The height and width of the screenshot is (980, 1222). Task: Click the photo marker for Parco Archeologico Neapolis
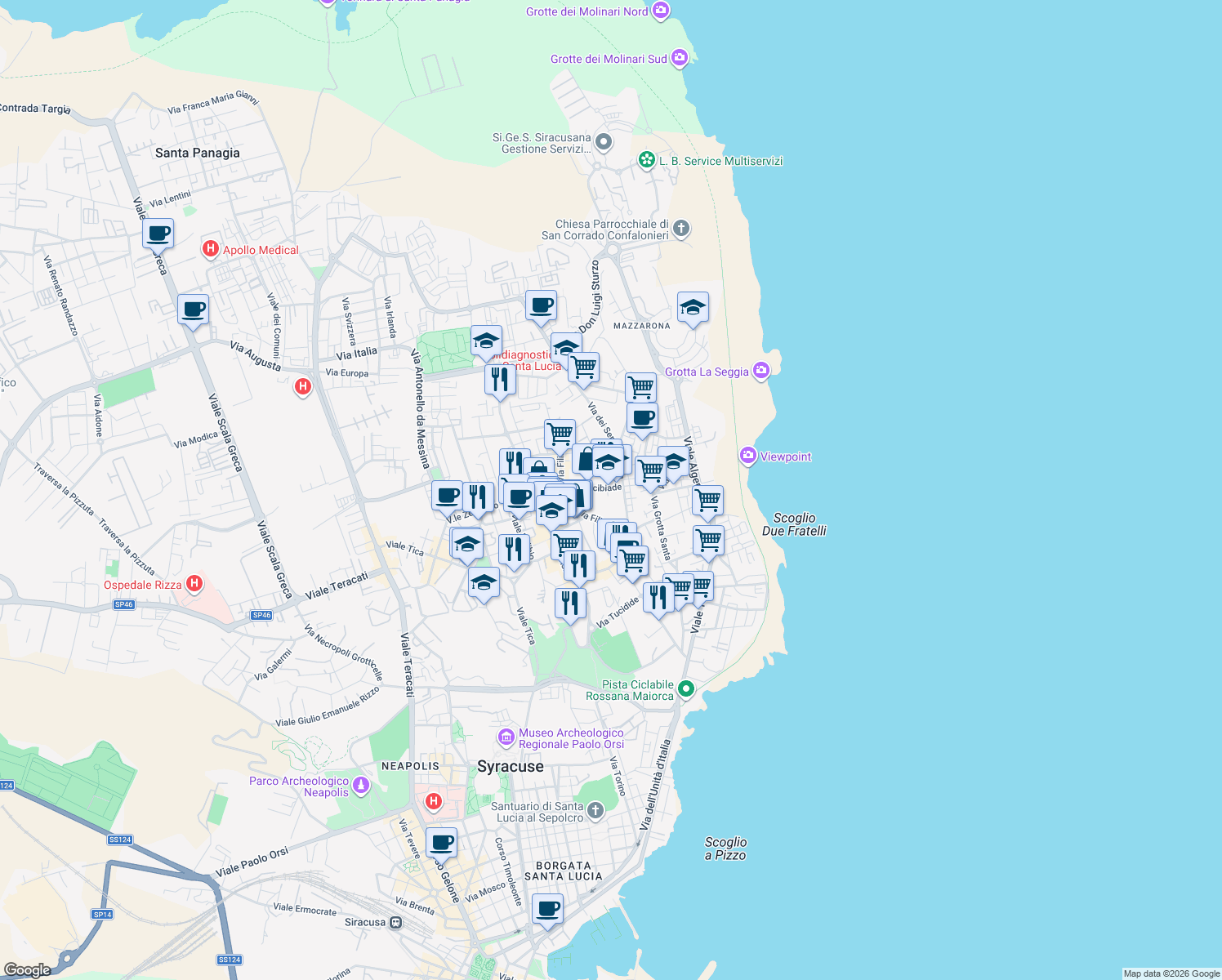360,784
